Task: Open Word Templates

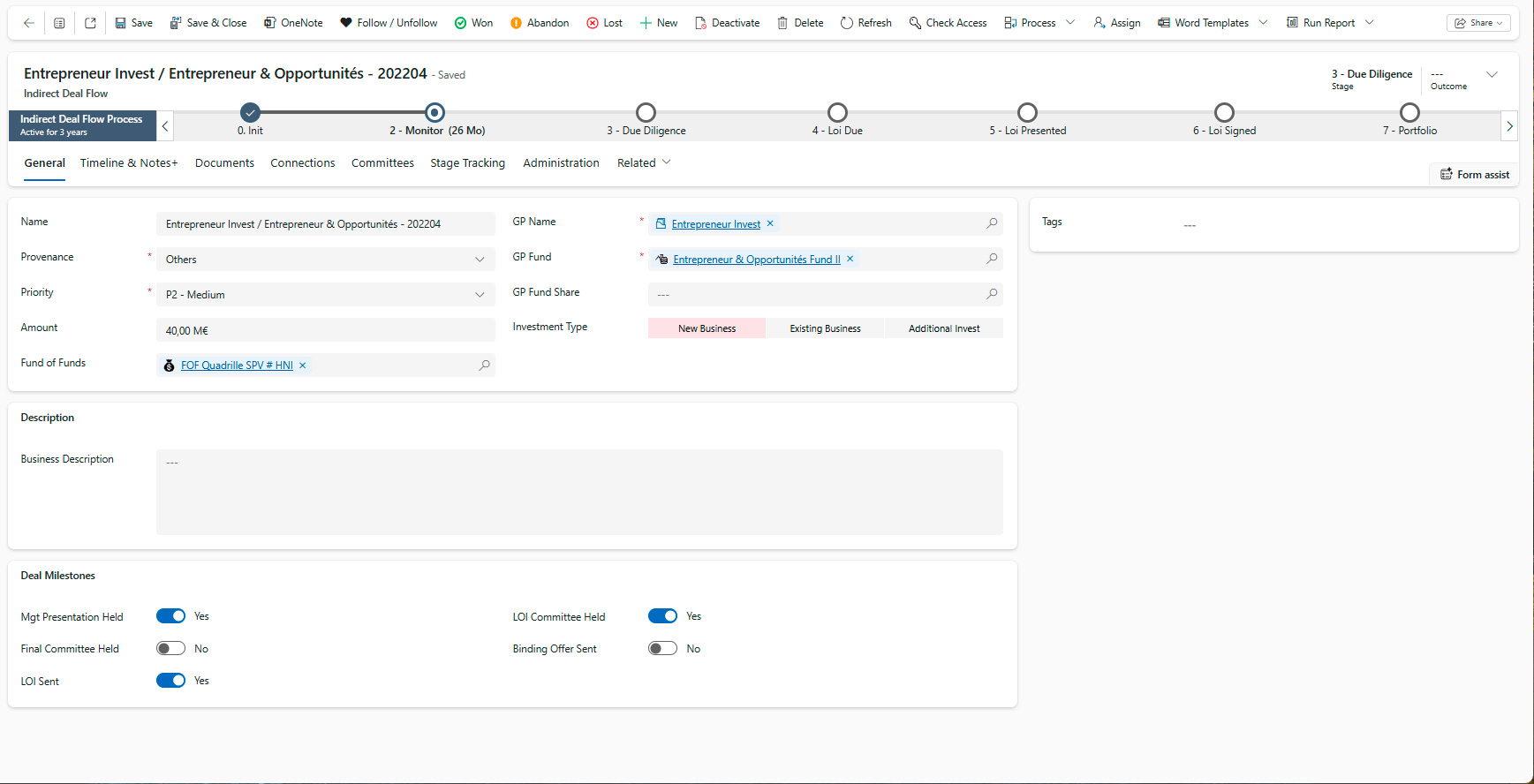Action: click(1203, 23)
